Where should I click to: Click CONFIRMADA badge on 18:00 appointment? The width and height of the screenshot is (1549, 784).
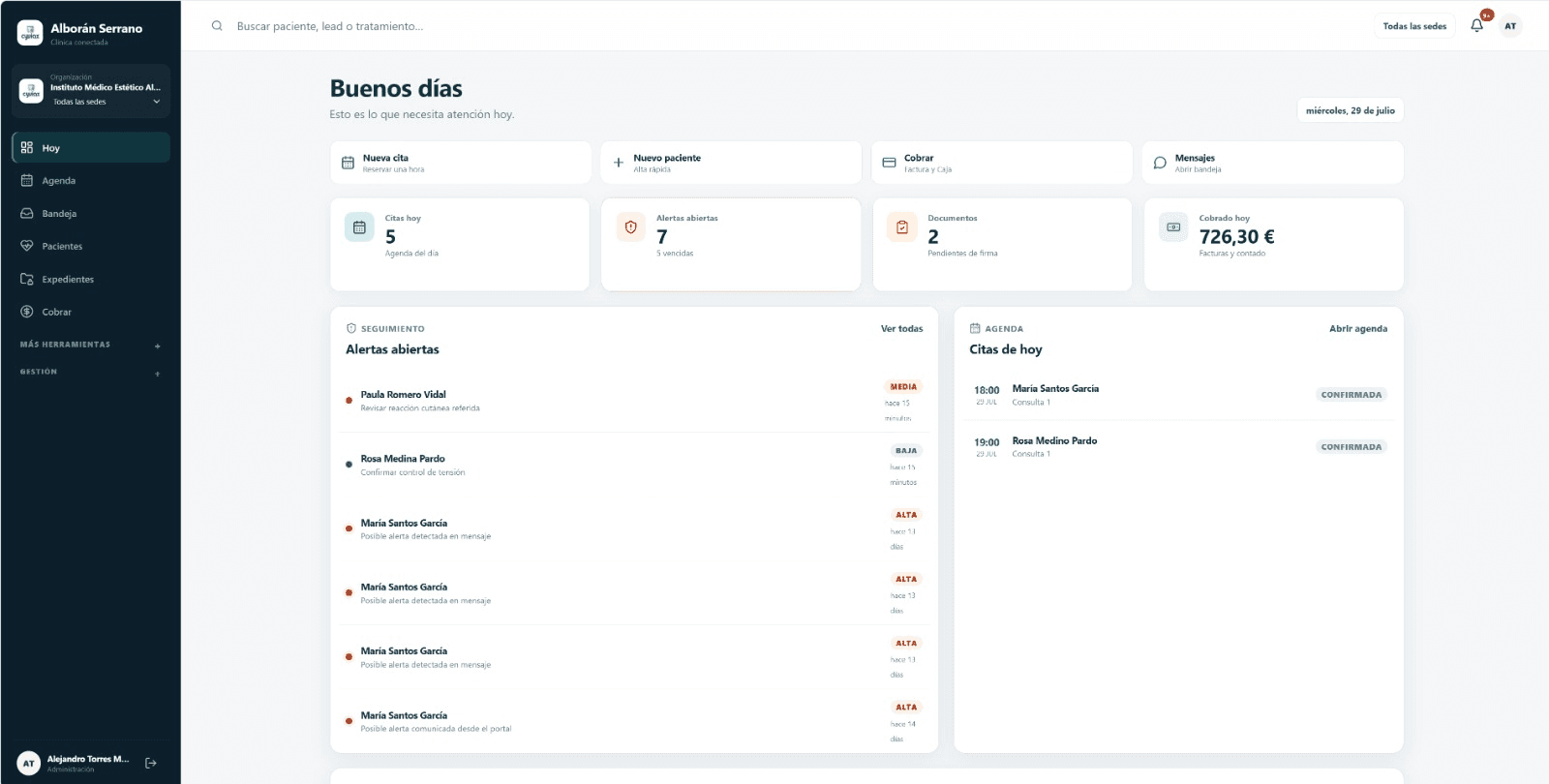coord(1352,395)
